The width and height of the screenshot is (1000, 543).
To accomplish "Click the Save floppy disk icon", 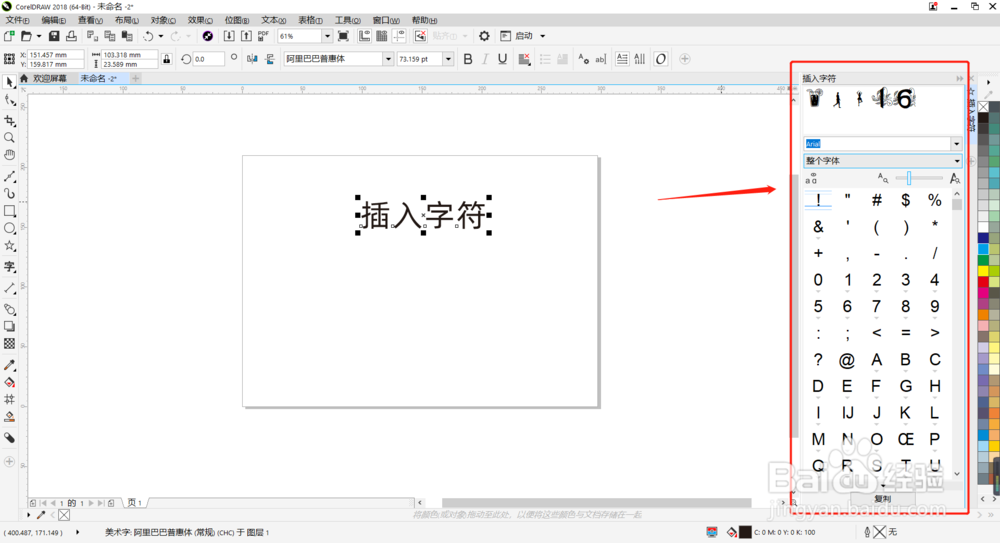I will [54, 36].
